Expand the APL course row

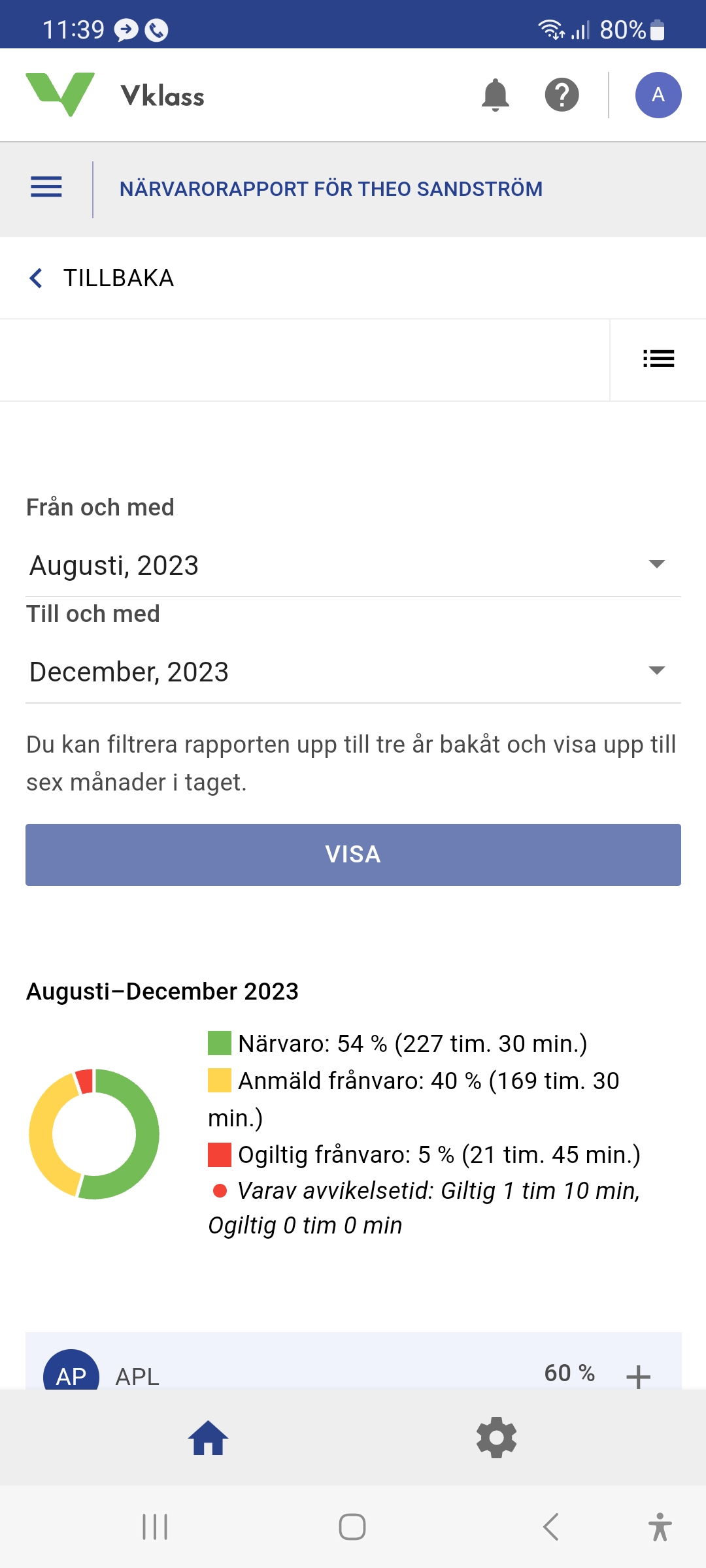(638, 1376)
